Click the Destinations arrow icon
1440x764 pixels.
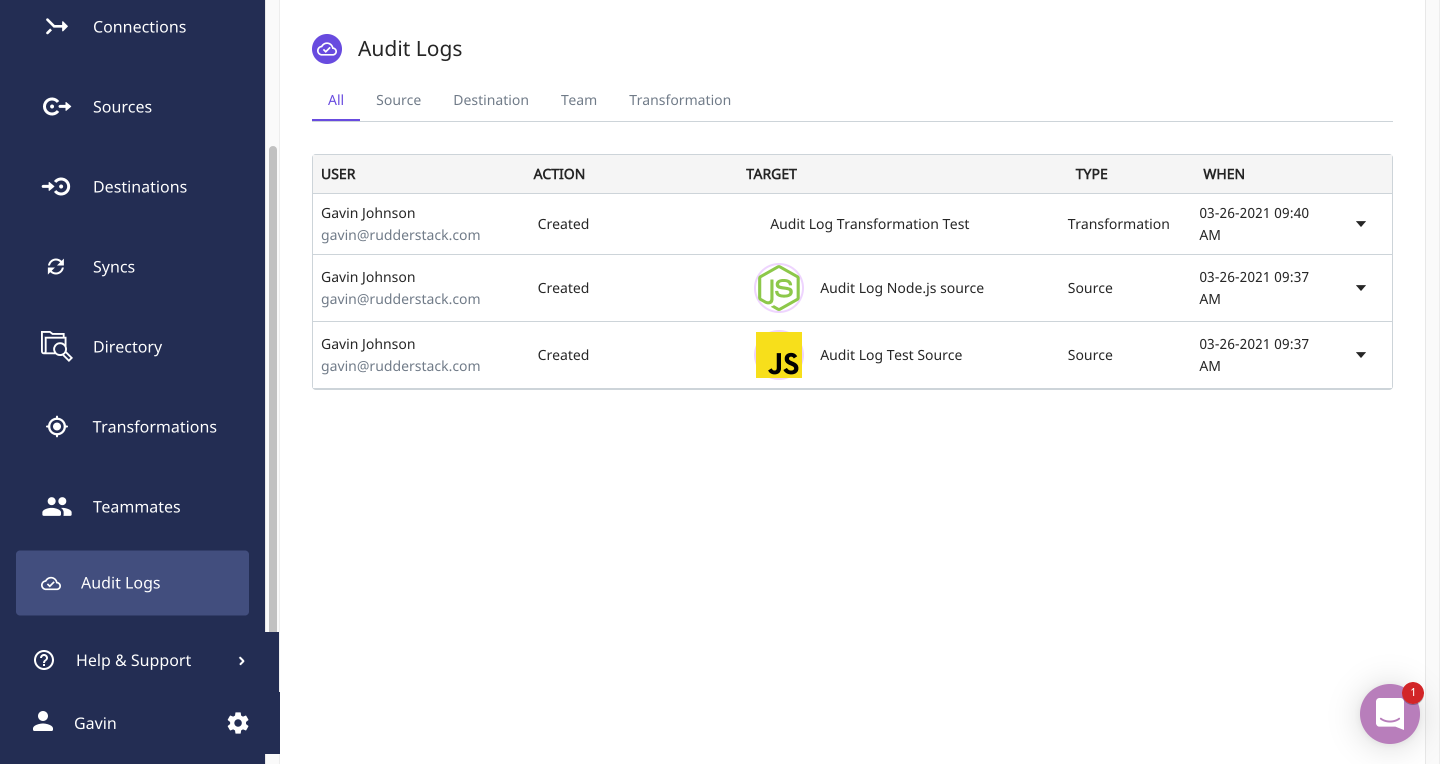(x=56, y=187)
